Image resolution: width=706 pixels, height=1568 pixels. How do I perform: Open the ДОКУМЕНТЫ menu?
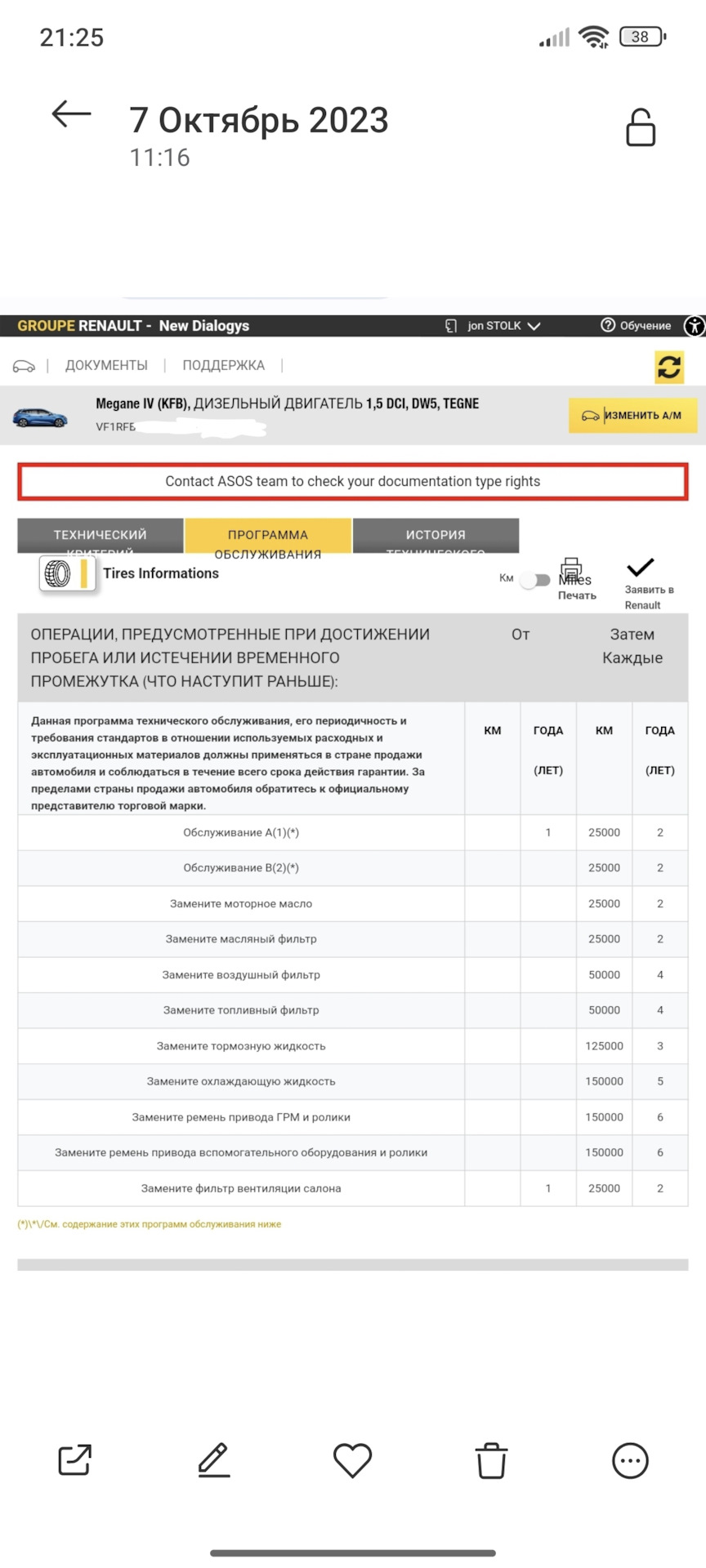[x=106, y=365]
